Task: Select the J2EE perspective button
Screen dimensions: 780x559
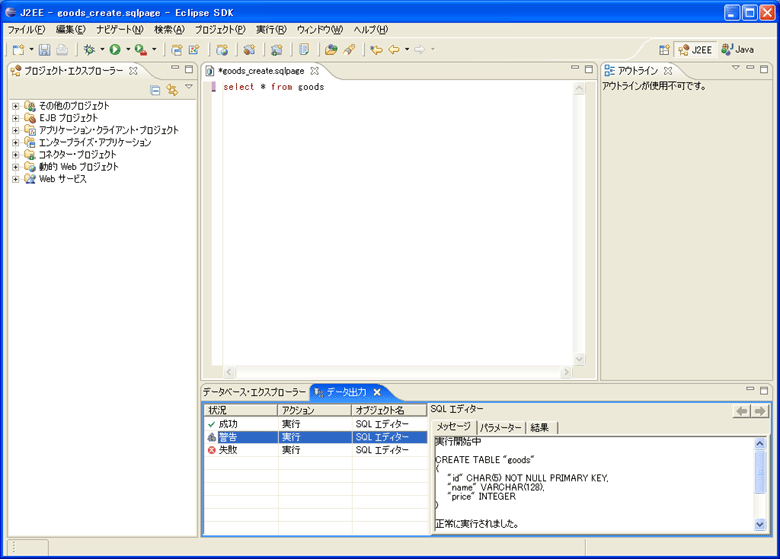Action: [x=696, y=49]
